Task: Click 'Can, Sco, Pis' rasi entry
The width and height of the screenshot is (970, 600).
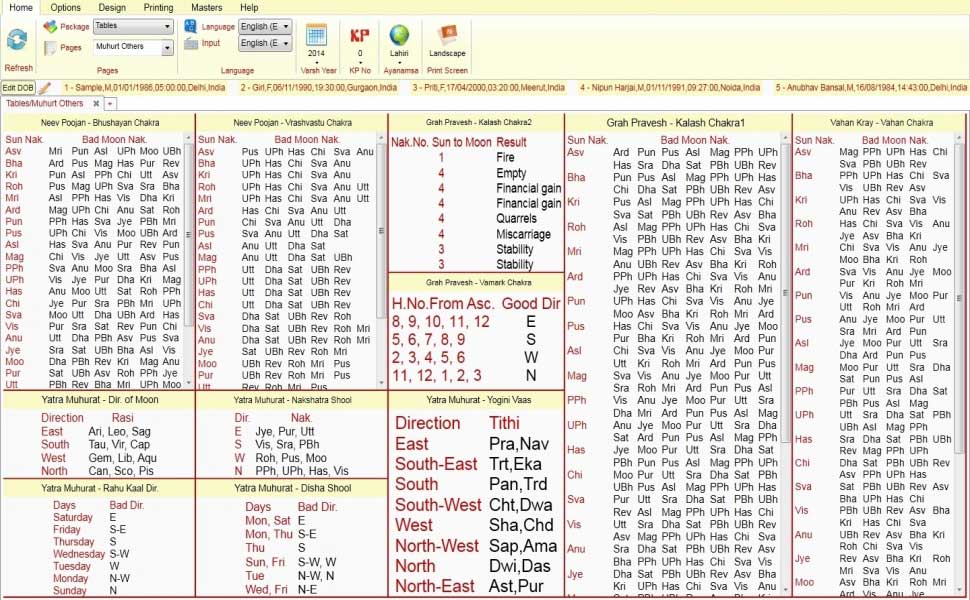Action: click(121, 471)
